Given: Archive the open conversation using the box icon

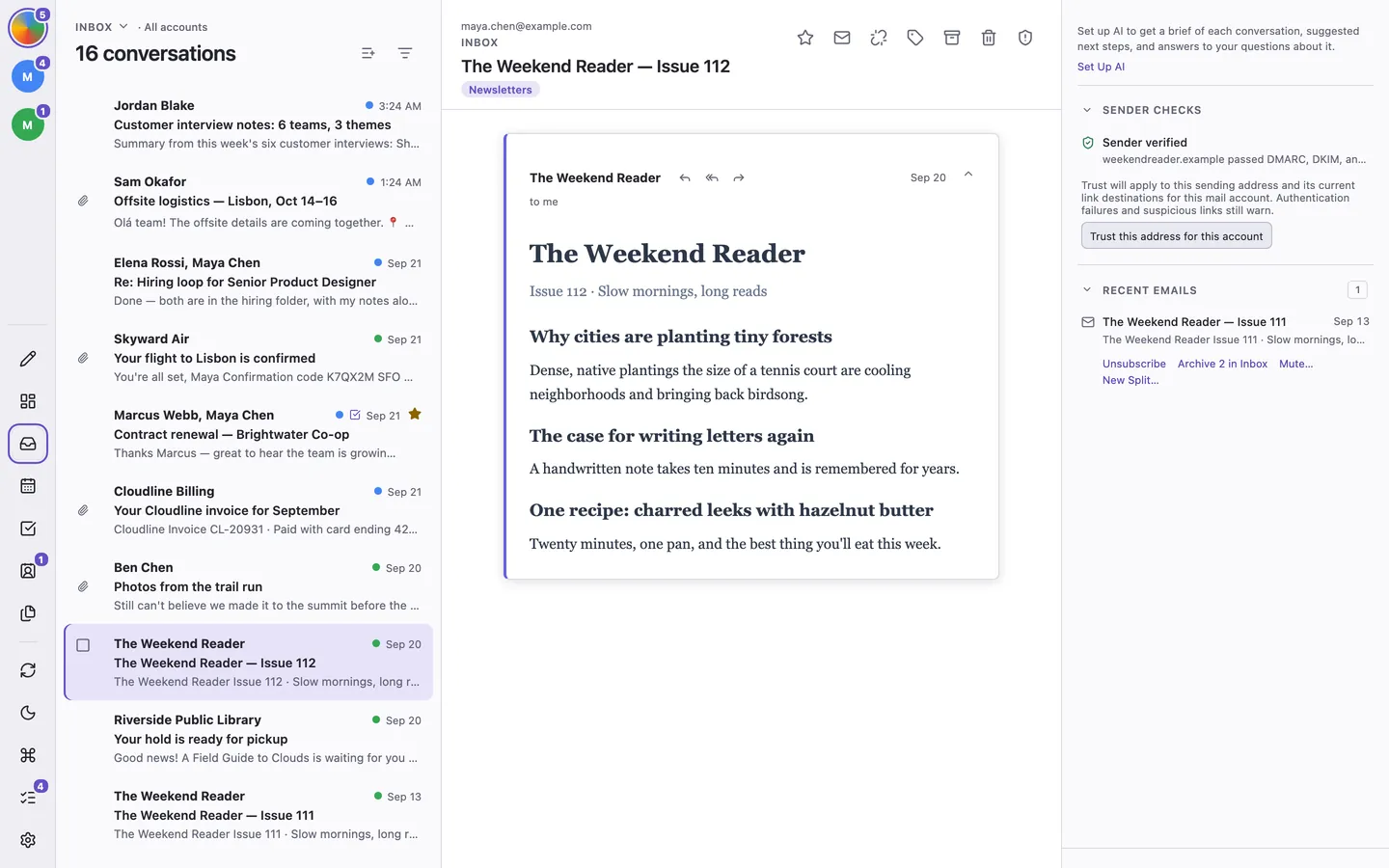Looking at the screenshot, I should coord(952,38).
